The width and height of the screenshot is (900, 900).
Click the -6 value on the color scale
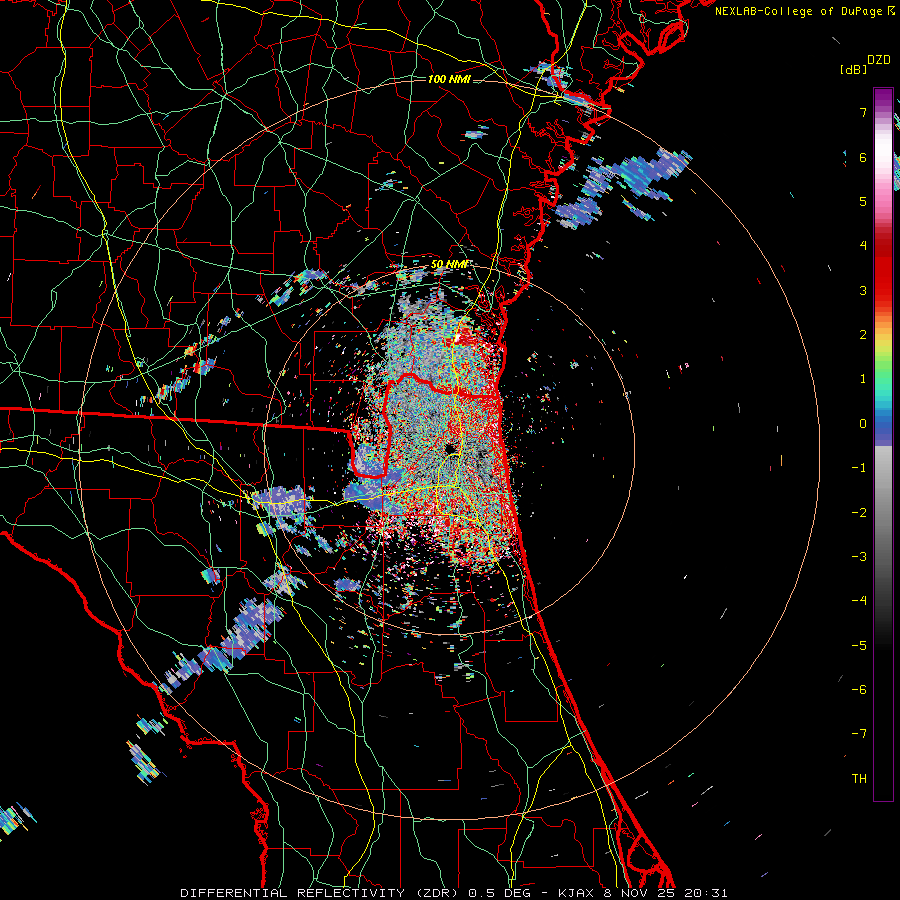pyautogui.click(x=859, y=690)
